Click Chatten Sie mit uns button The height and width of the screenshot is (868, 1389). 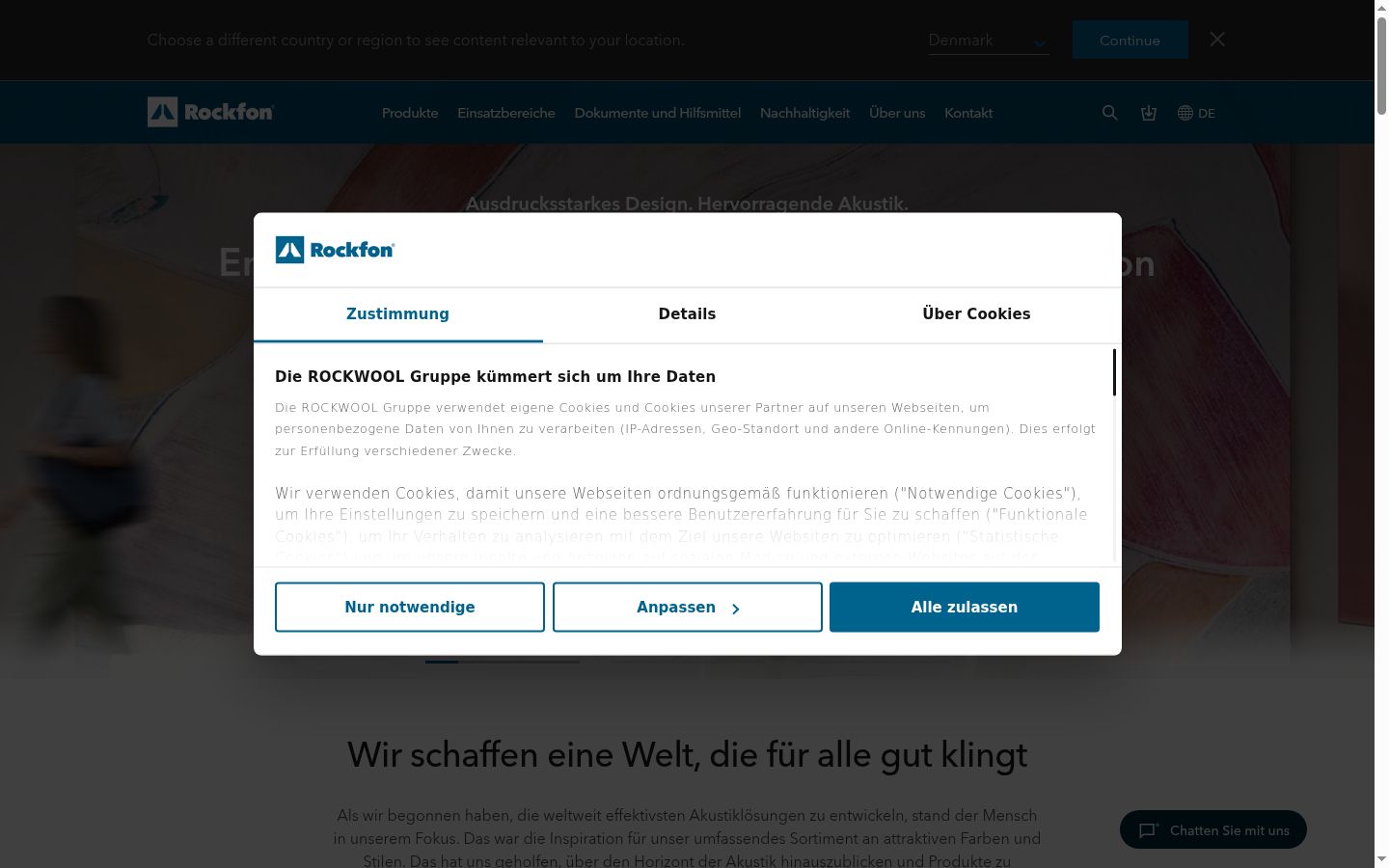coord(1213,829)
